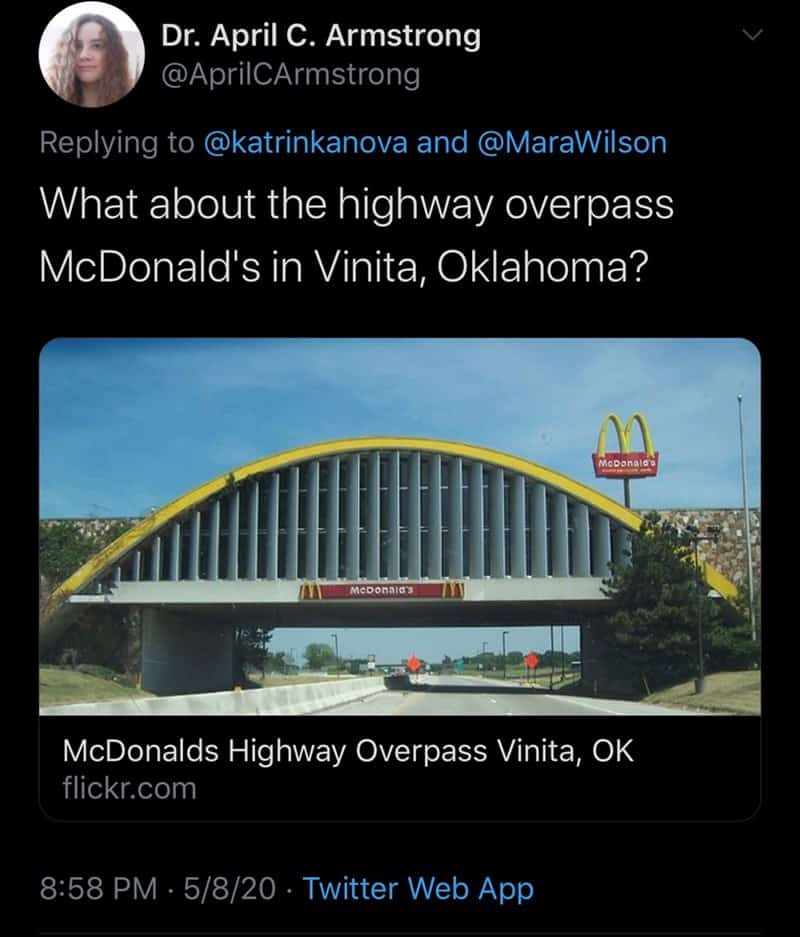Open Dr. April C. Armstrong's profile avatar
This screenshot has width=800, height=937.
click(91, 54)
